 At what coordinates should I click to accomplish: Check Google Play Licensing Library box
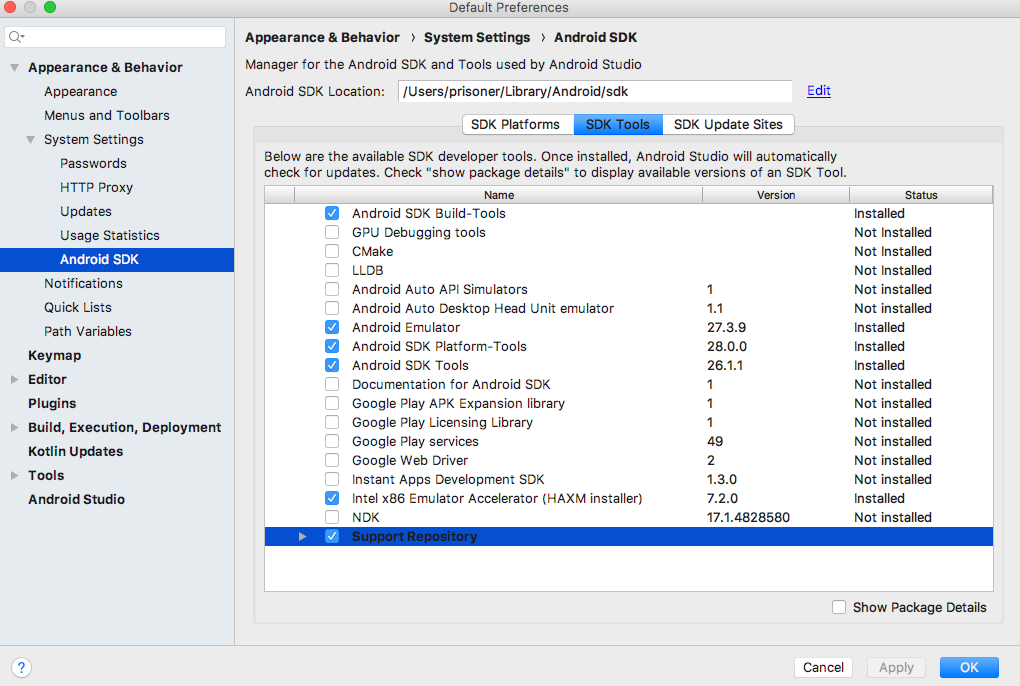tap(332, 422)
